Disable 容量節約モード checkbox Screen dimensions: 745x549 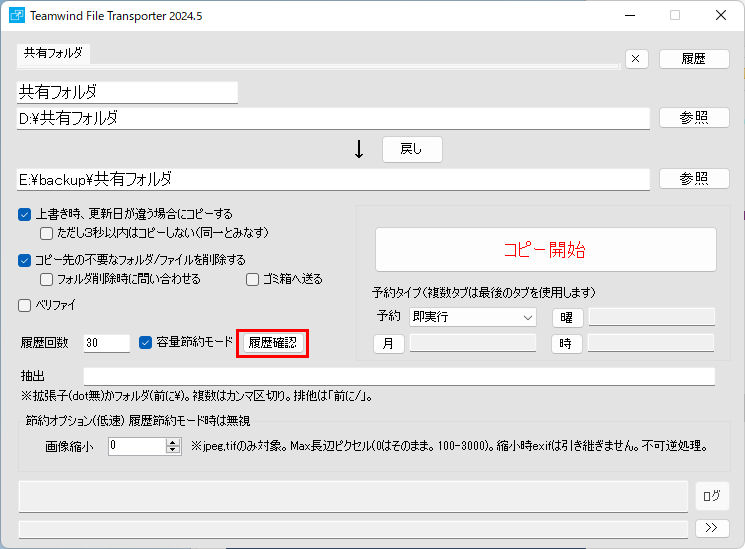coord(146,343)
